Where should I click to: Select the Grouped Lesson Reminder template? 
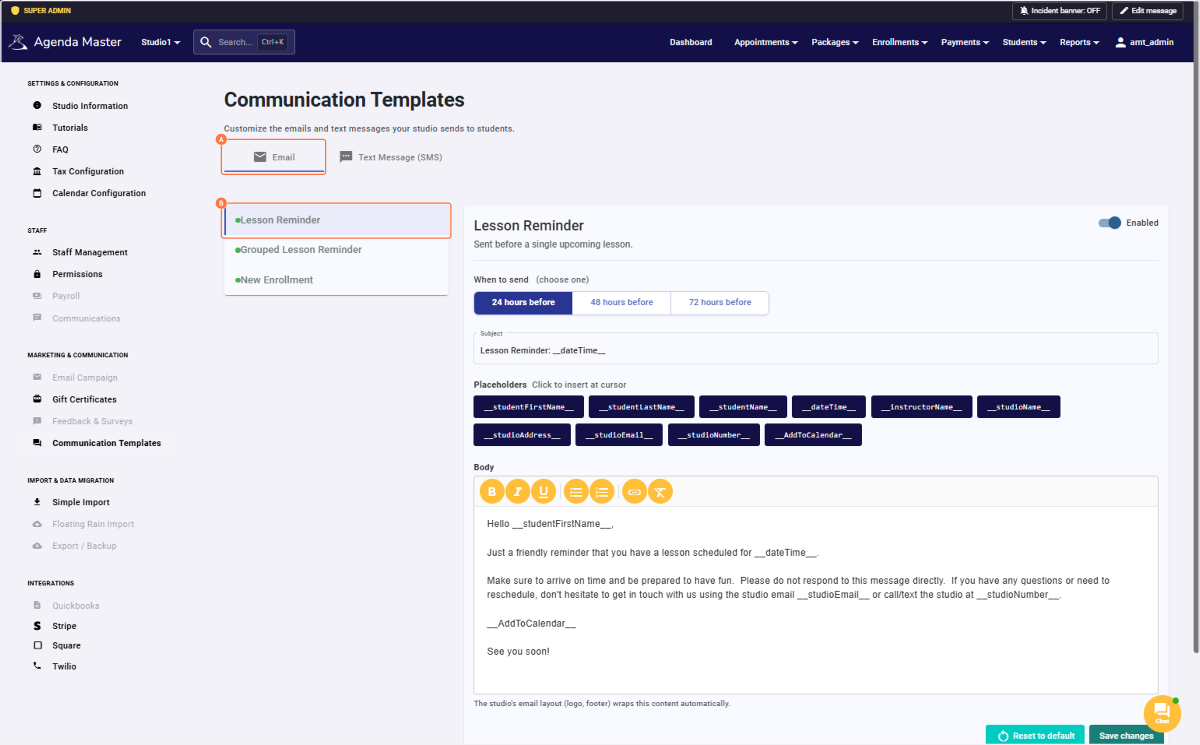coord(336,250)
